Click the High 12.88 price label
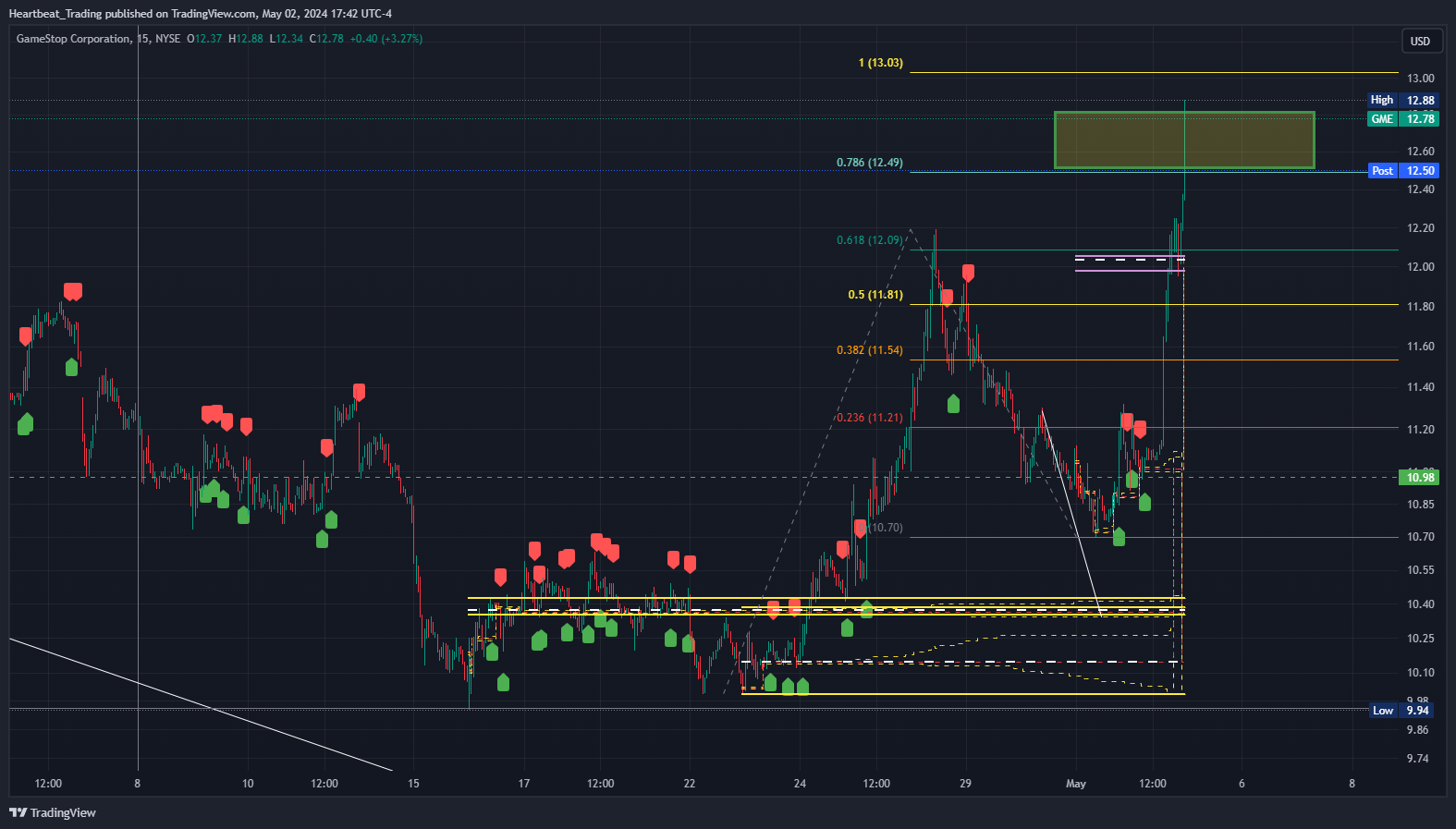 [x=1403, y=100]
